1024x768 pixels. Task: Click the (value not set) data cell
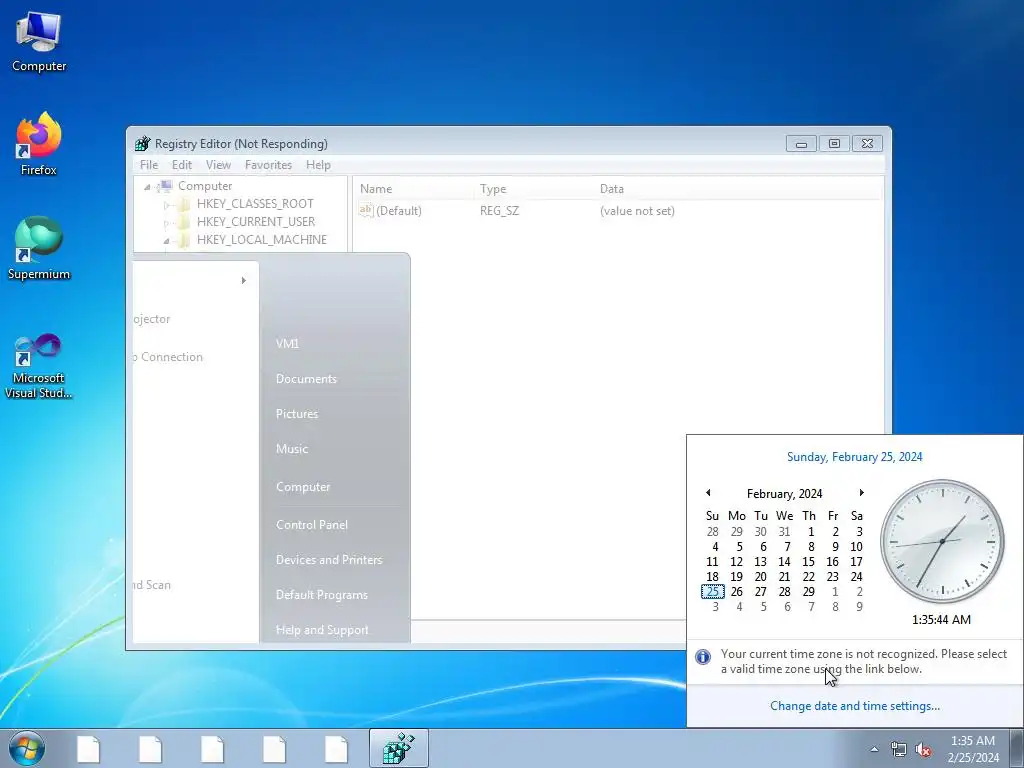(637, 211)
